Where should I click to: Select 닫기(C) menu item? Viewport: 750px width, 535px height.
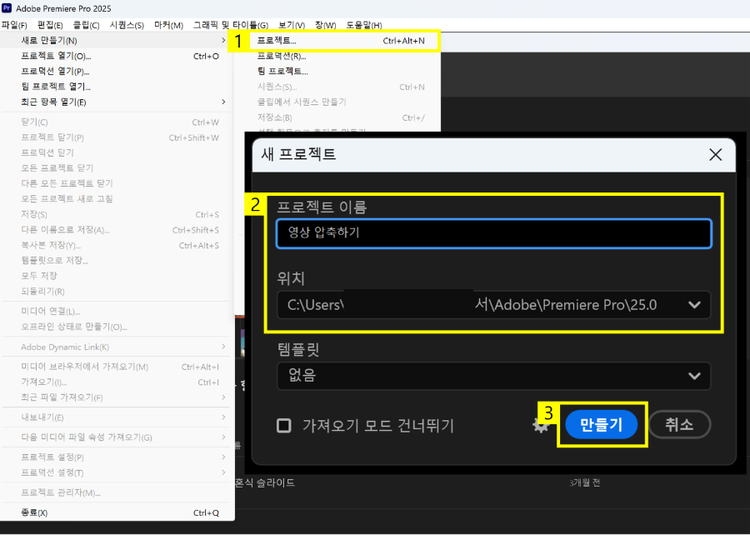click(117, 122)
